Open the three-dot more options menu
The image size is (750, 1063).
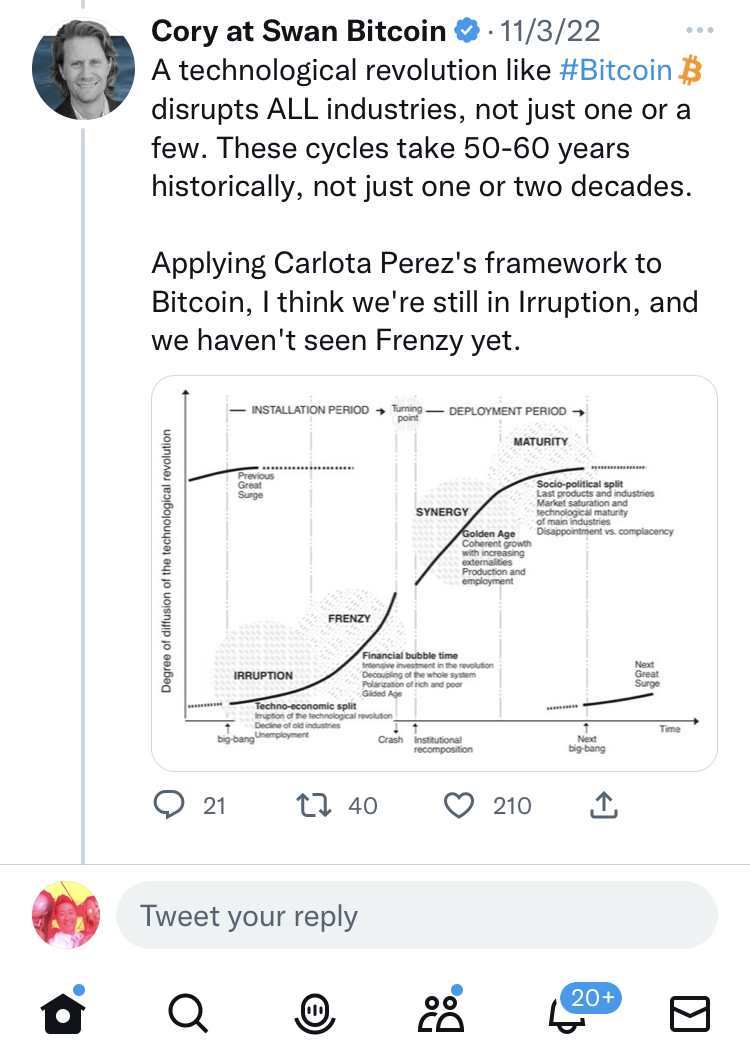pyautogui.click(x=702, y=31)
